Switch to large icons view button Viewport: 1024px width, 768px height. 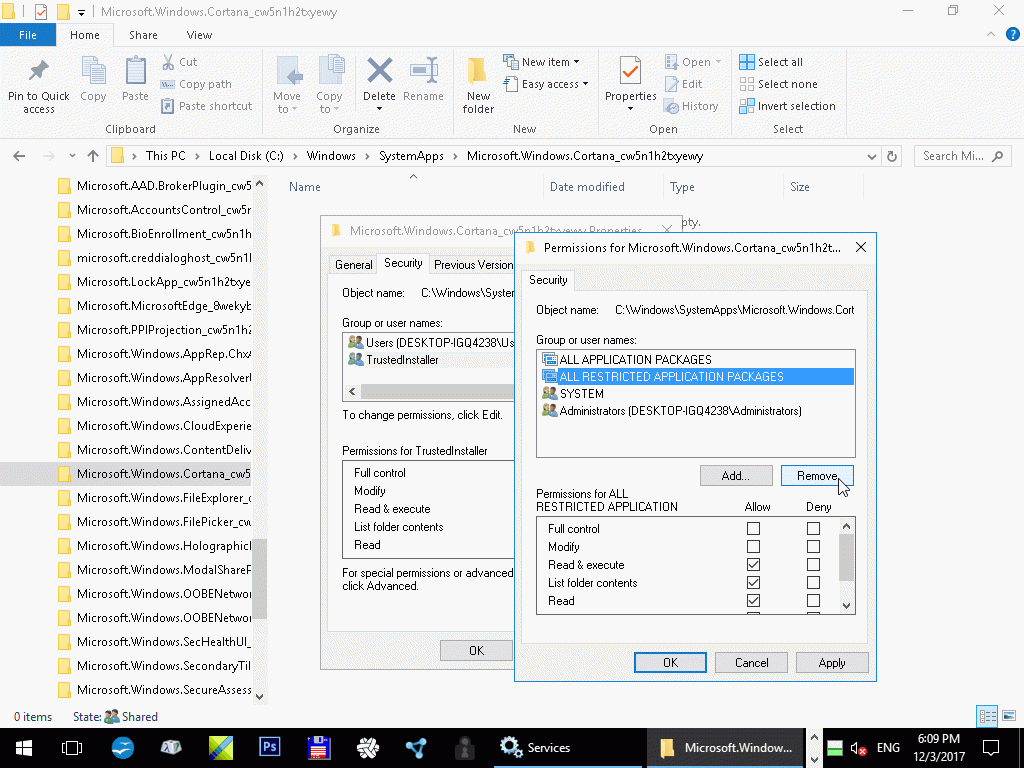click(1009, 716)
